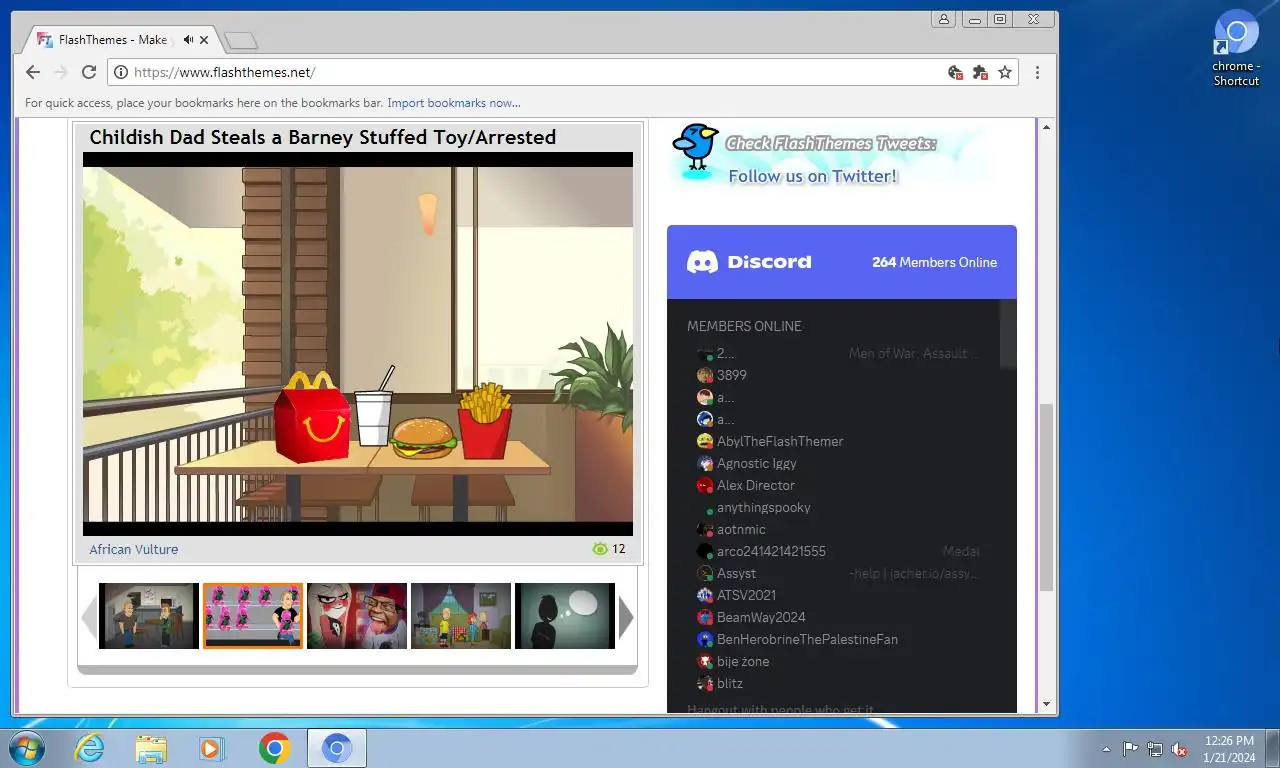Viewport: 1280px width, 768px height.
Task: Show previous thumbnails with left carousel arrow
Action: (x=89, y=617)
